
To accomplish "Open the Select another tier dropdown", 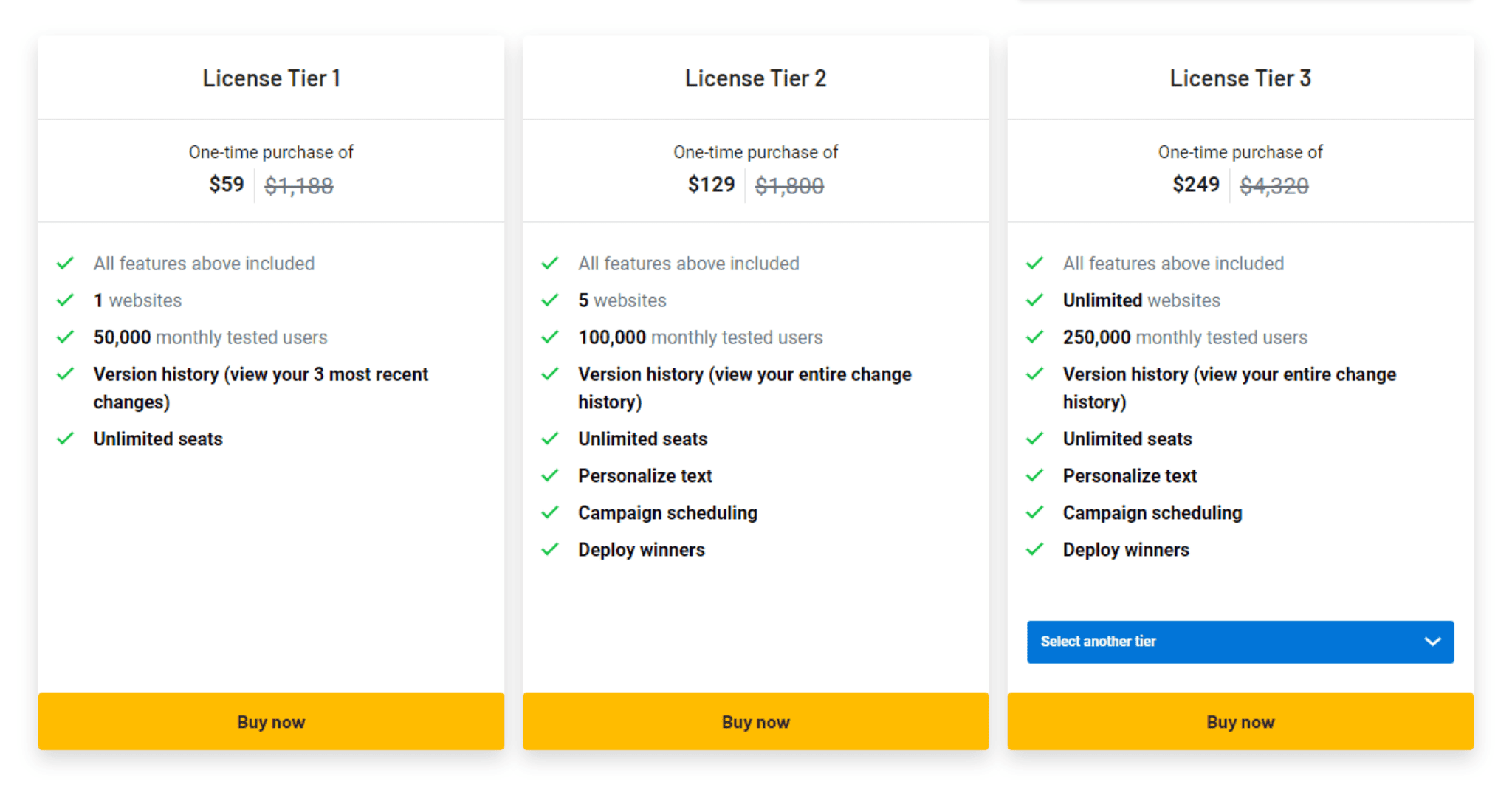I will (x=1240, y=642).
